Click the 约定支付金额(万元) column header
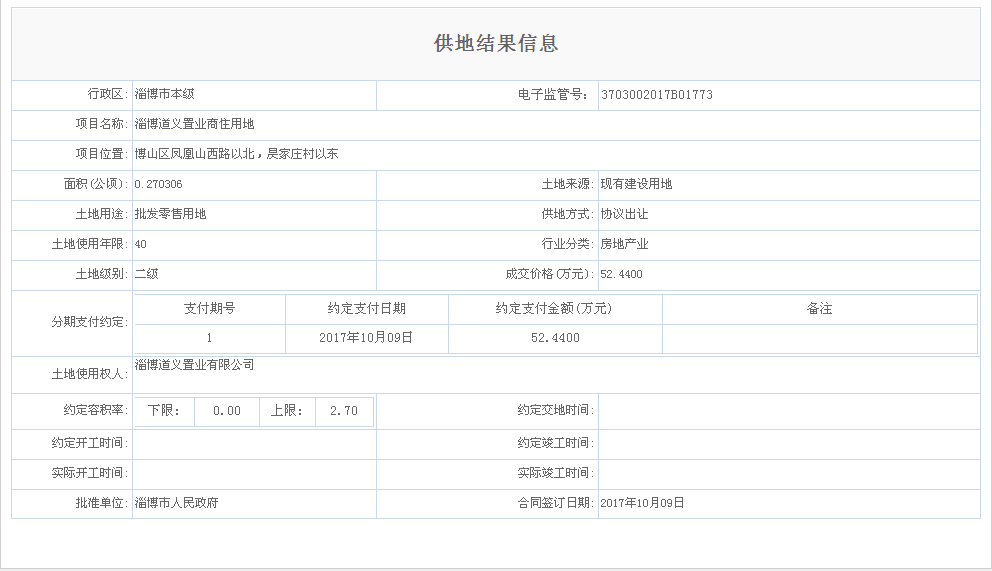Viewport: 992px width, 571px height. coord(554,309)
